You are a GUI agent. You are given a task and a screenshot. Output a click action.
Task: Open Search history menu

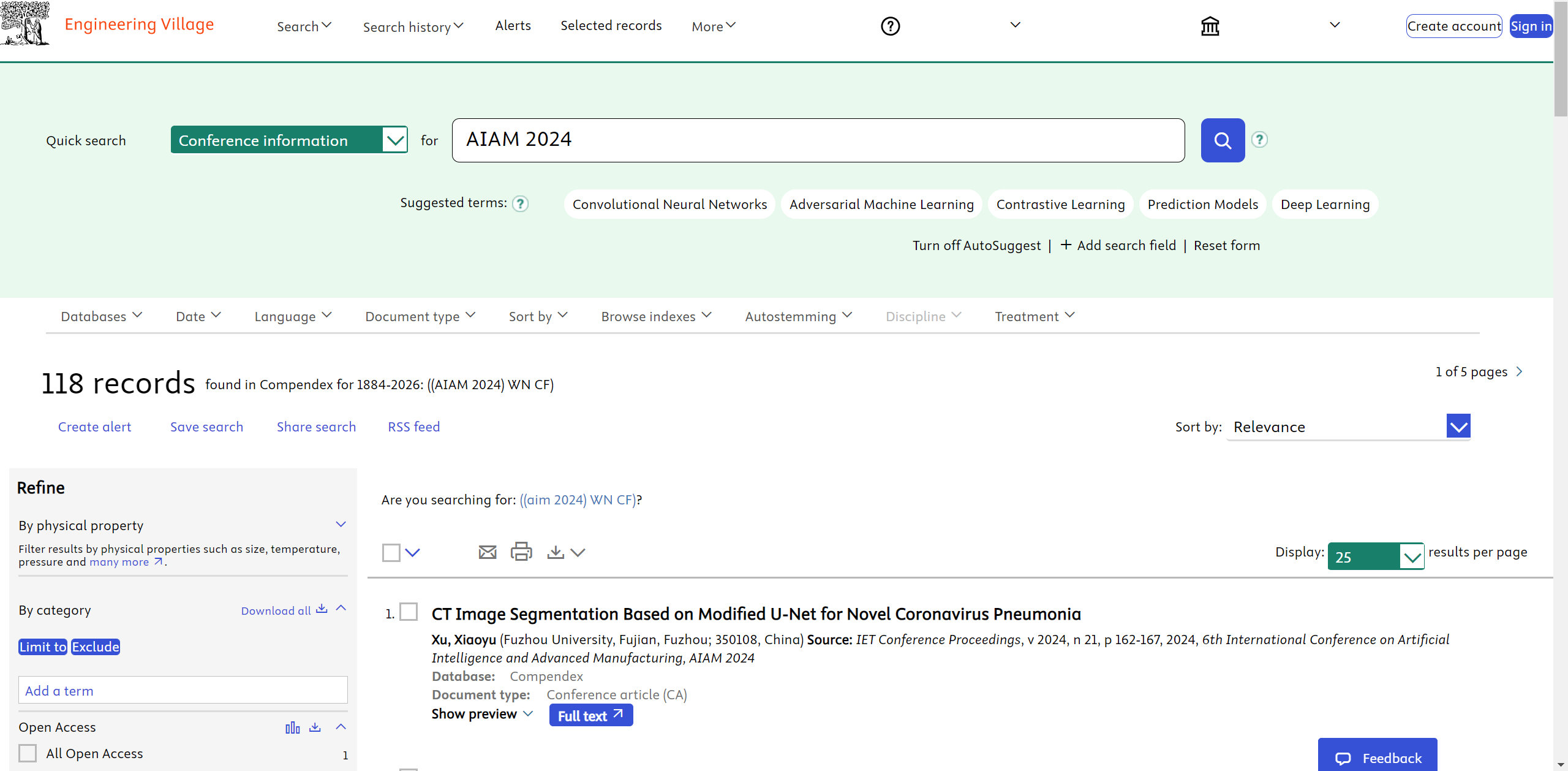[413, 27]
